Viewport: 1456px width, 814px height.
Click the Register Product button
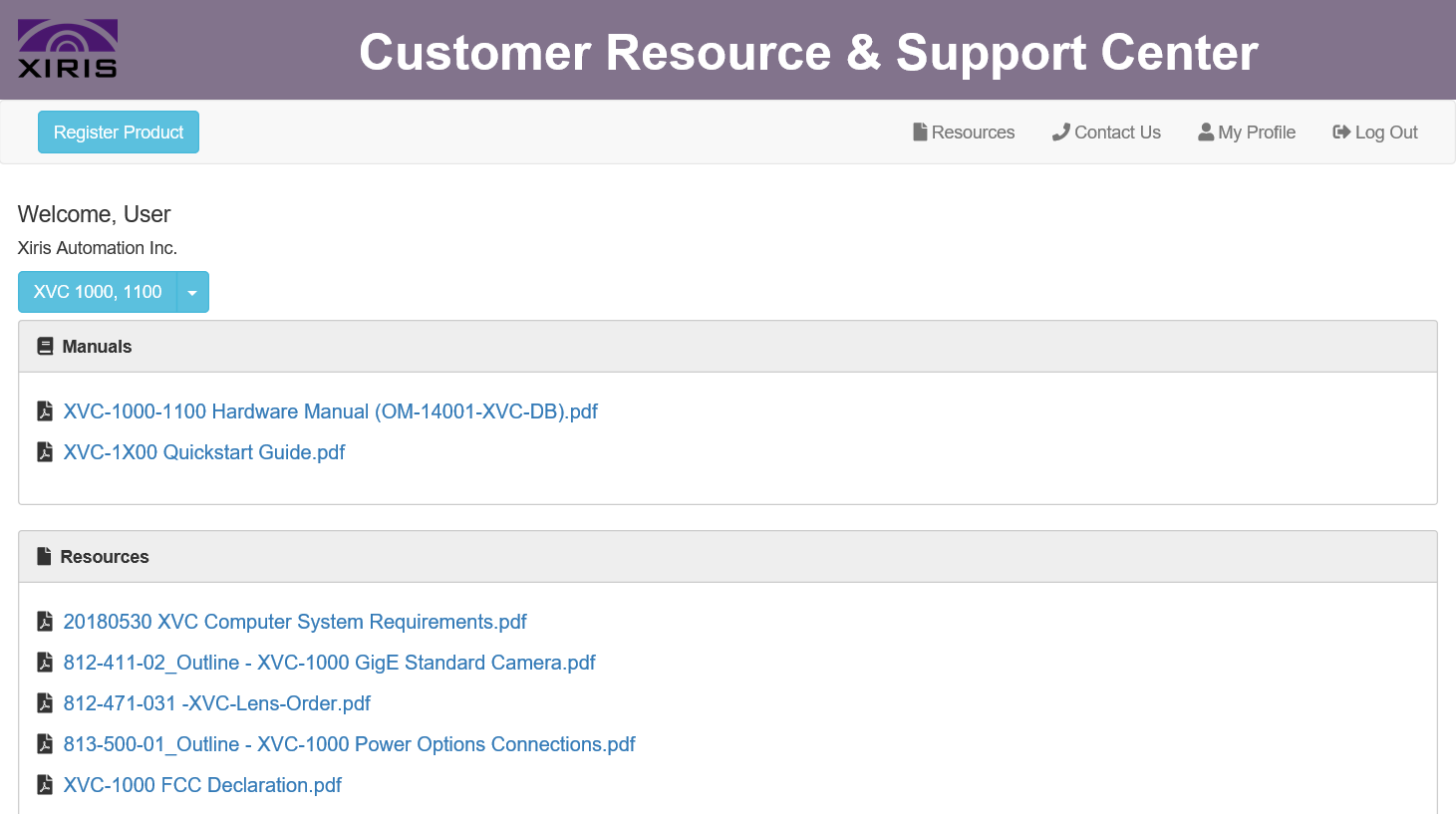[x=118, y=132]
